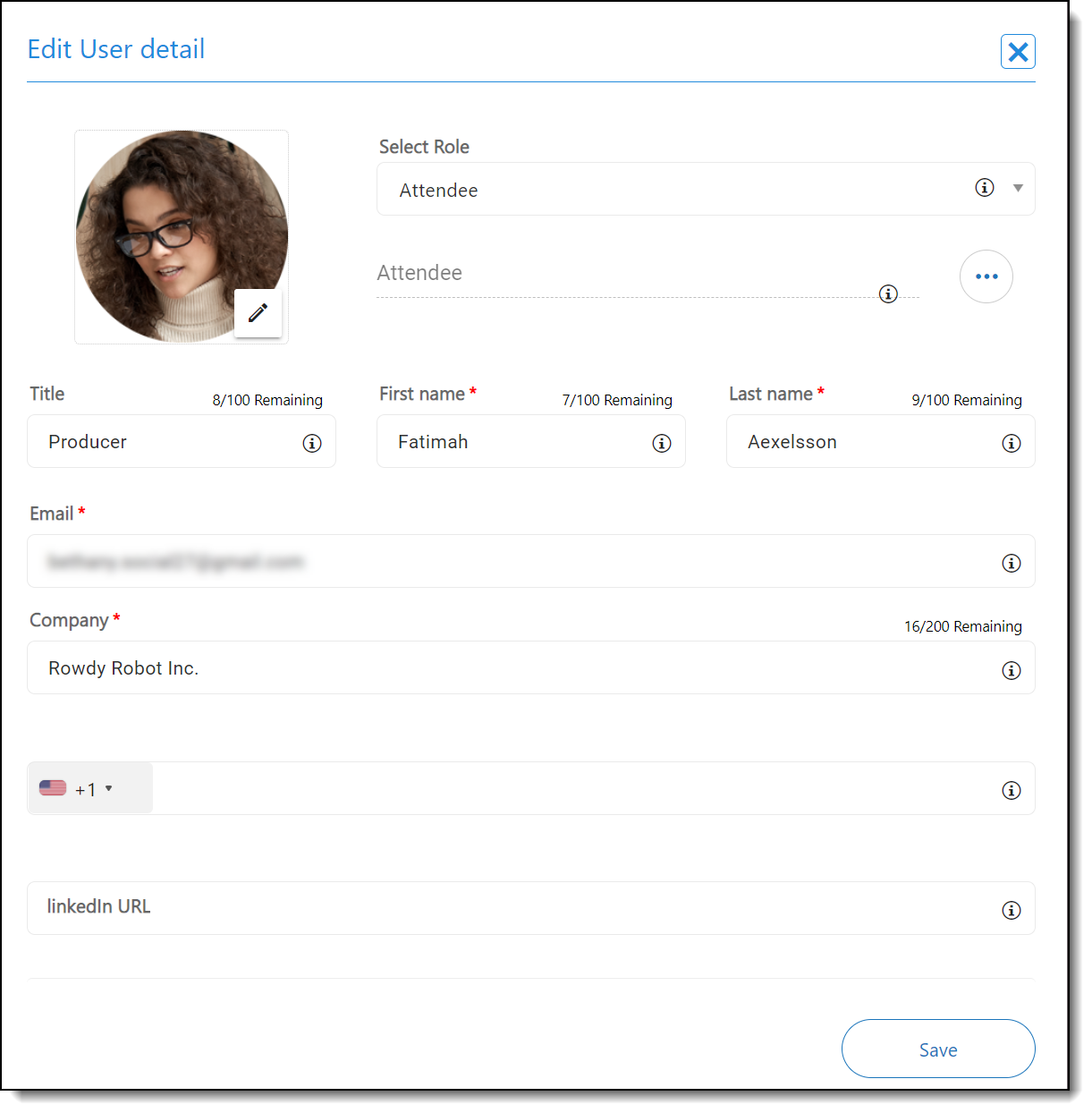The width and height of the screenshot is (1092, 1113).
Task: Click the 'Edit User detail' heading text
Action: pyautogui.click(x=116, y=49)
